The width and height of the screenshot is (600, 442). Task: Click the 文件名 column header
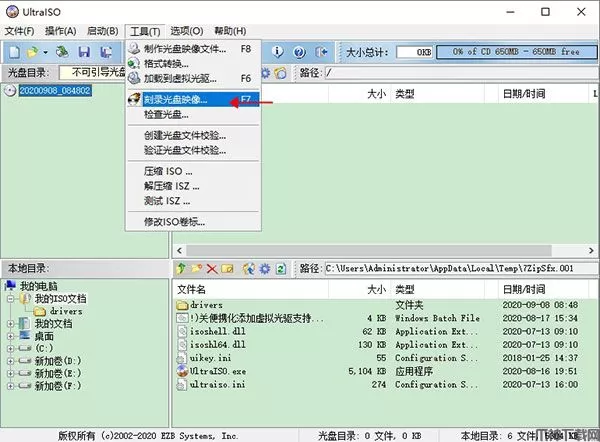251,289
